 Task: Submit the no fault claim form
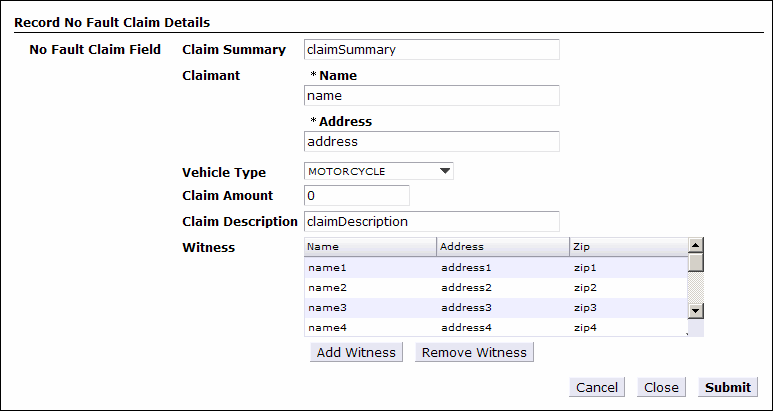pyautogui.click(x=727, y=388)
